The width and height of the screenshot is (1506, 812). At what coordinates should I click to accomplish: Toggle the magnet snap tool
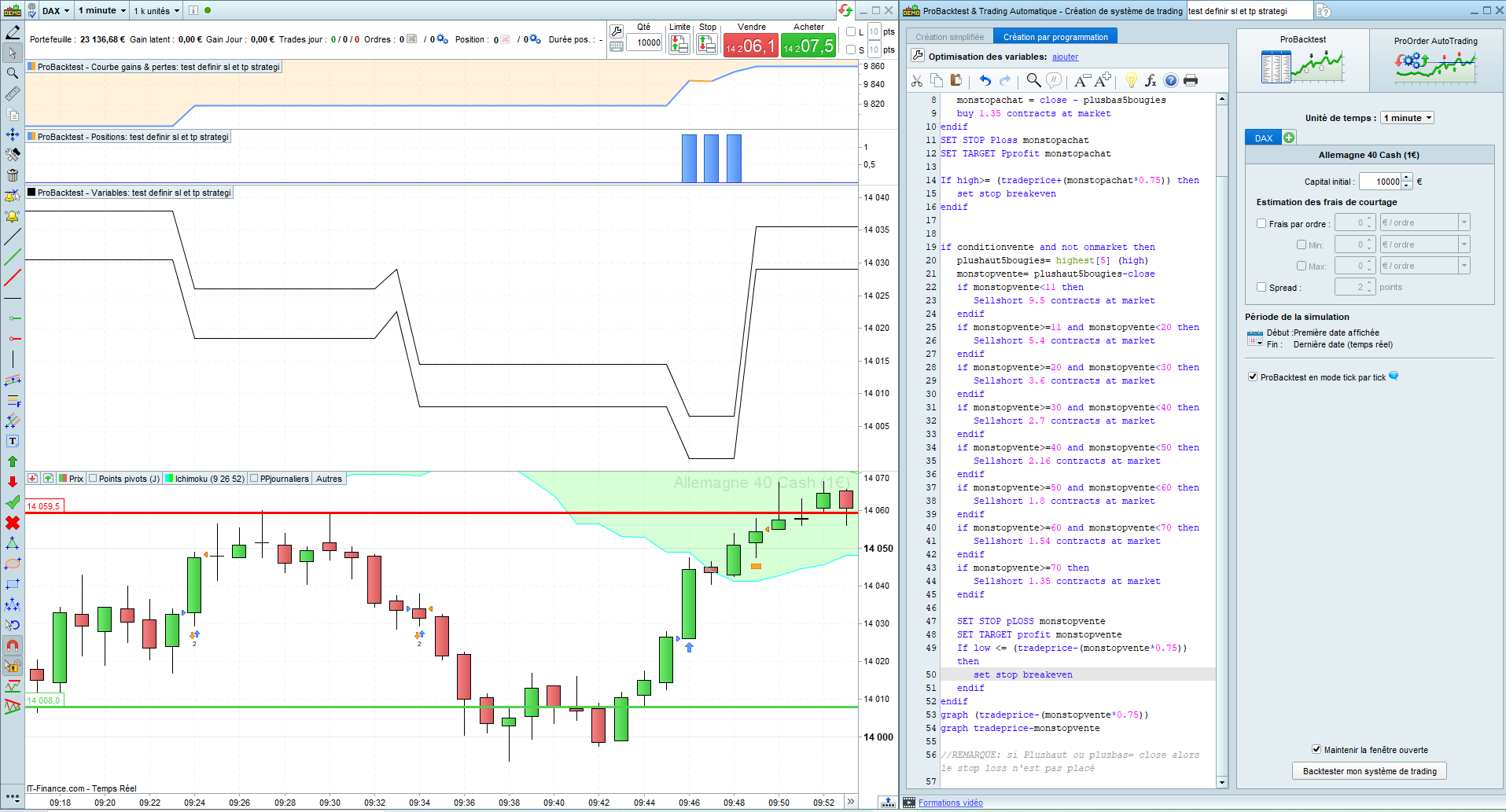click(x=13, y=645)
